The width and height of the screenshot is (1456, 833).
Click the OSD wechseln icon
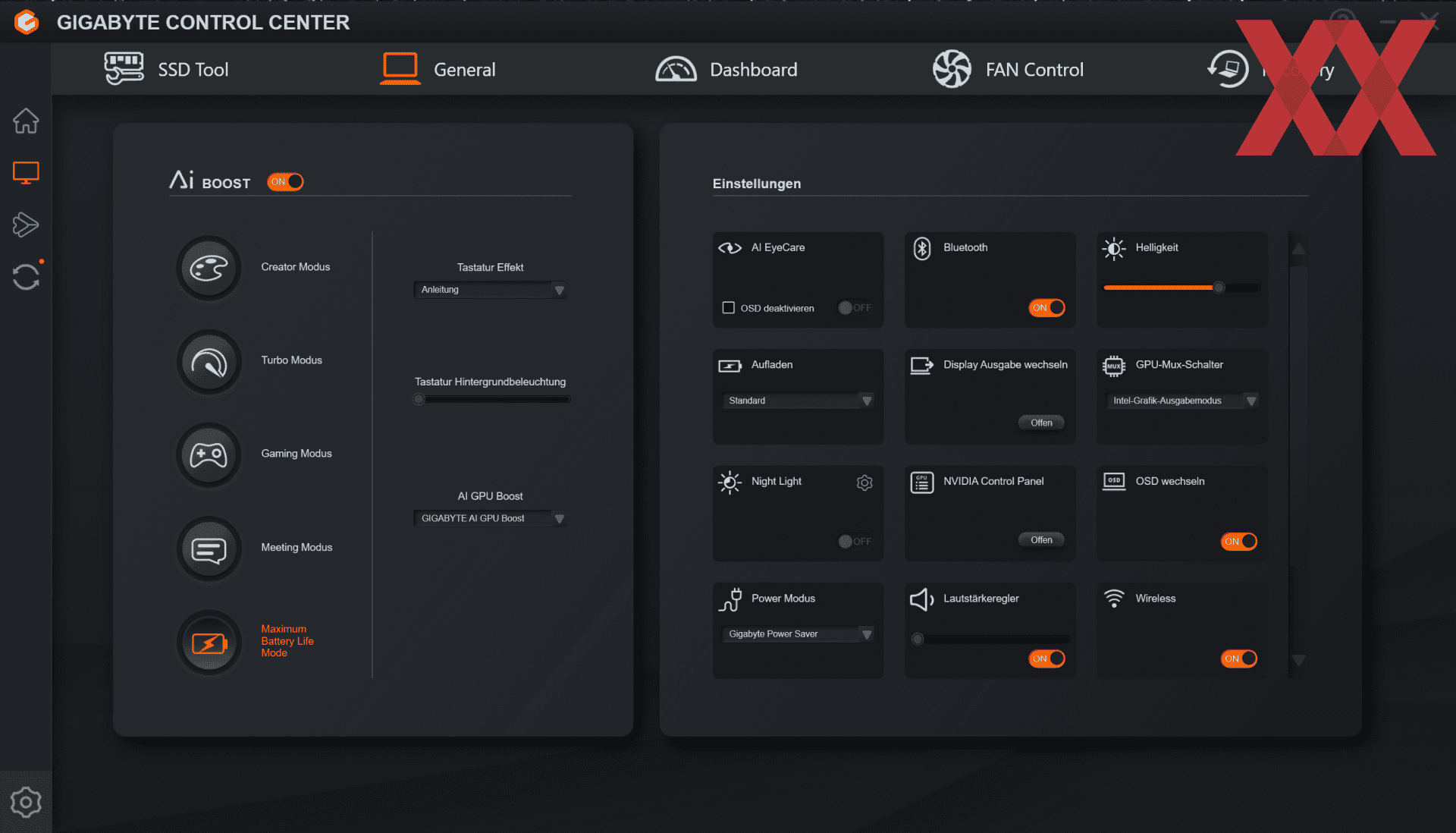click(x=1114, y=482)
